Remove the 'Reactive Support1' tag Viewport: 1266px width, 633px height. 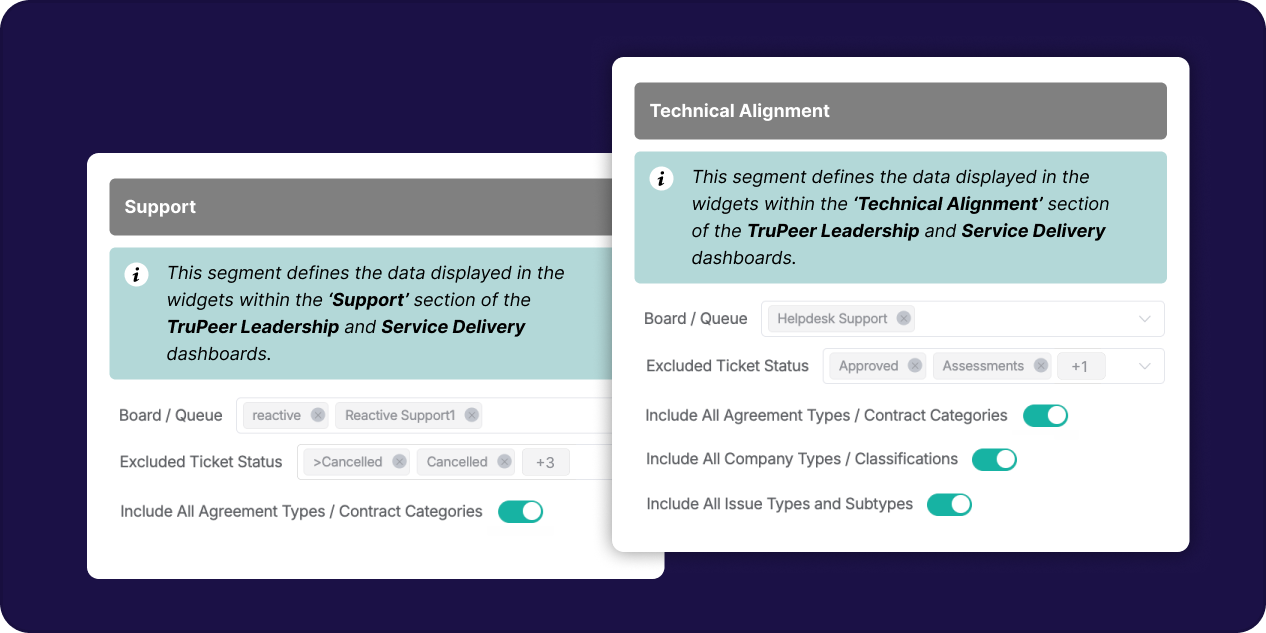tap(472, 415)
